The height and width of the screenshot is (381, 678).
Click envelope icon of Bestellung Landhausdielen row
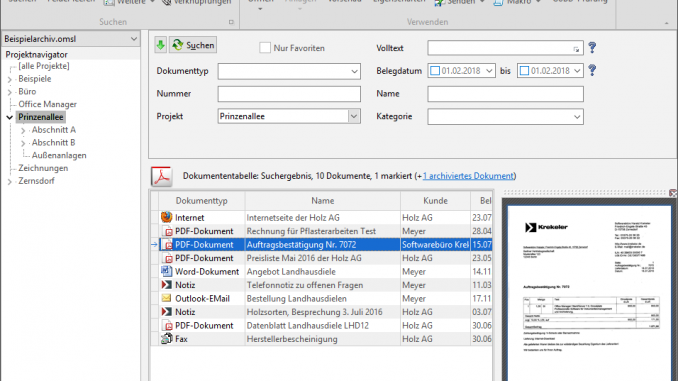pyautogui.click(x=166, y=298)
